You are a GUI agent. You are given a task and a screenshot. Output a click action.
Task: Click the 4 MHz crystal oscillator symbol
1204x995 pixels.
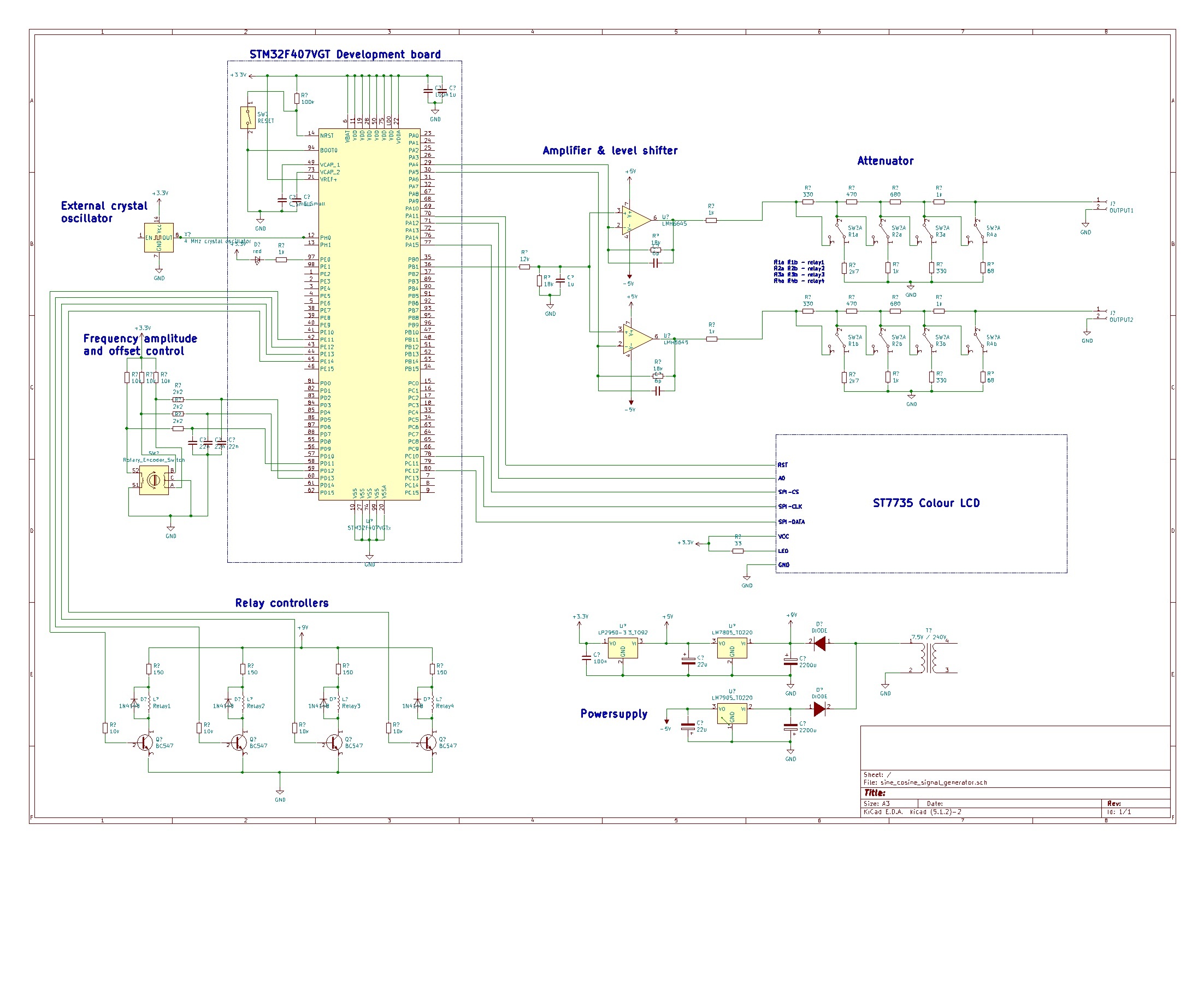159,237
